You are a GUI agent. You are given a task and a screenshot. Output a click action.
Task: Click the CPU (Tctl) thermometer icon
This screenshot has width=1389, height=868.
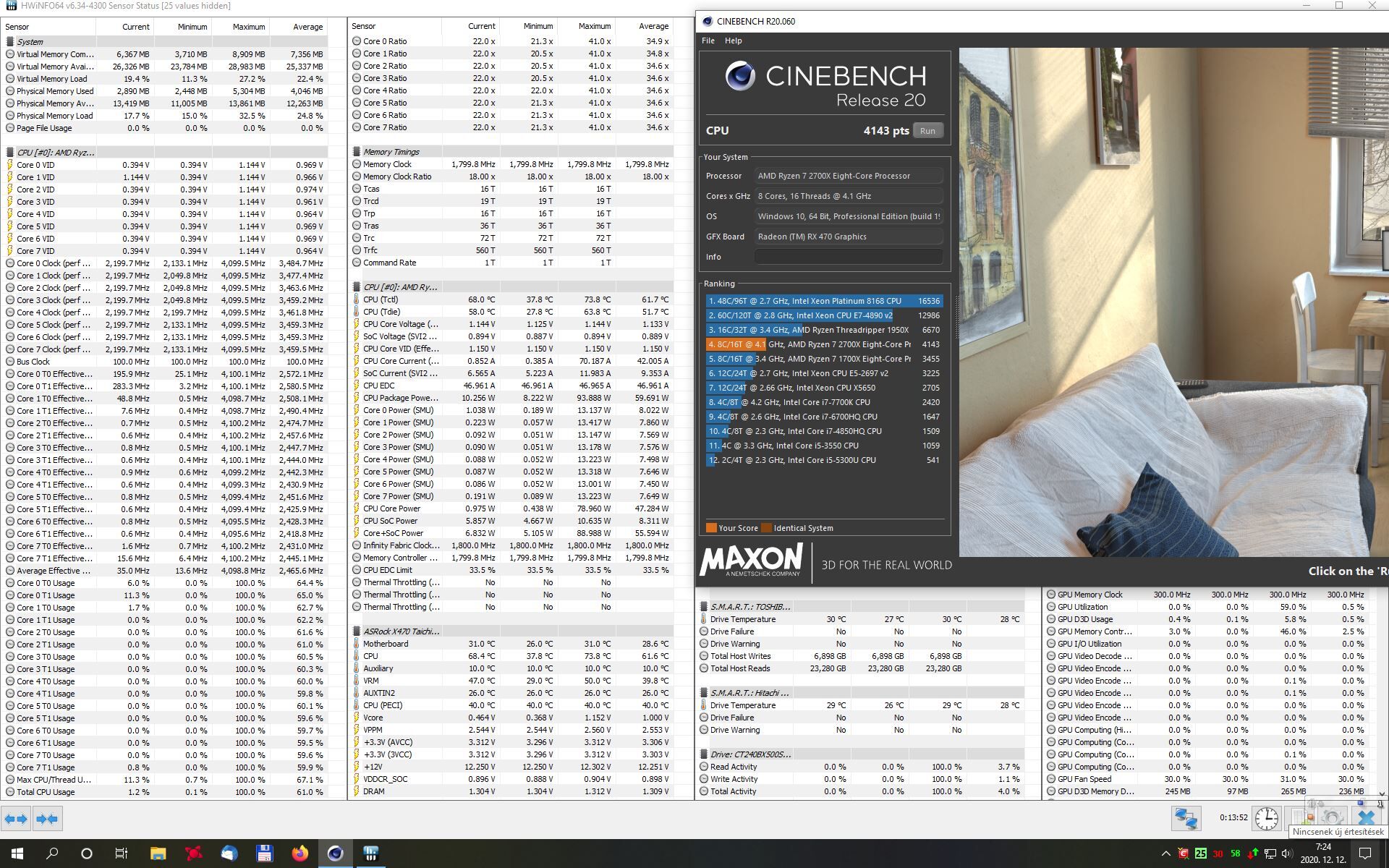pos(357,299)
